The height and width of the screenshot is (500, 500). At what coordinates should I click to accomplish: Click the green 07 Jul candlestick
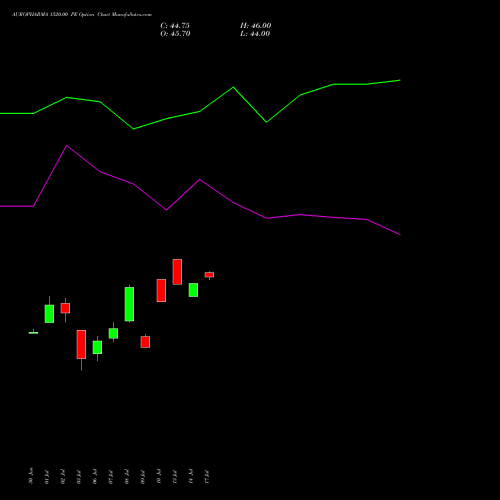click(113, 333)
